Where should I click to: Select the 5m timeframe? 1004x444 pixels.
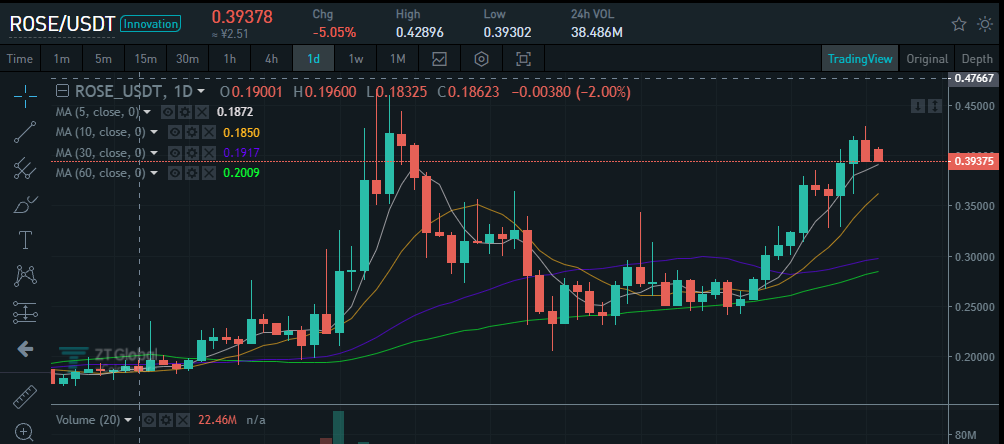pos(103,59)
